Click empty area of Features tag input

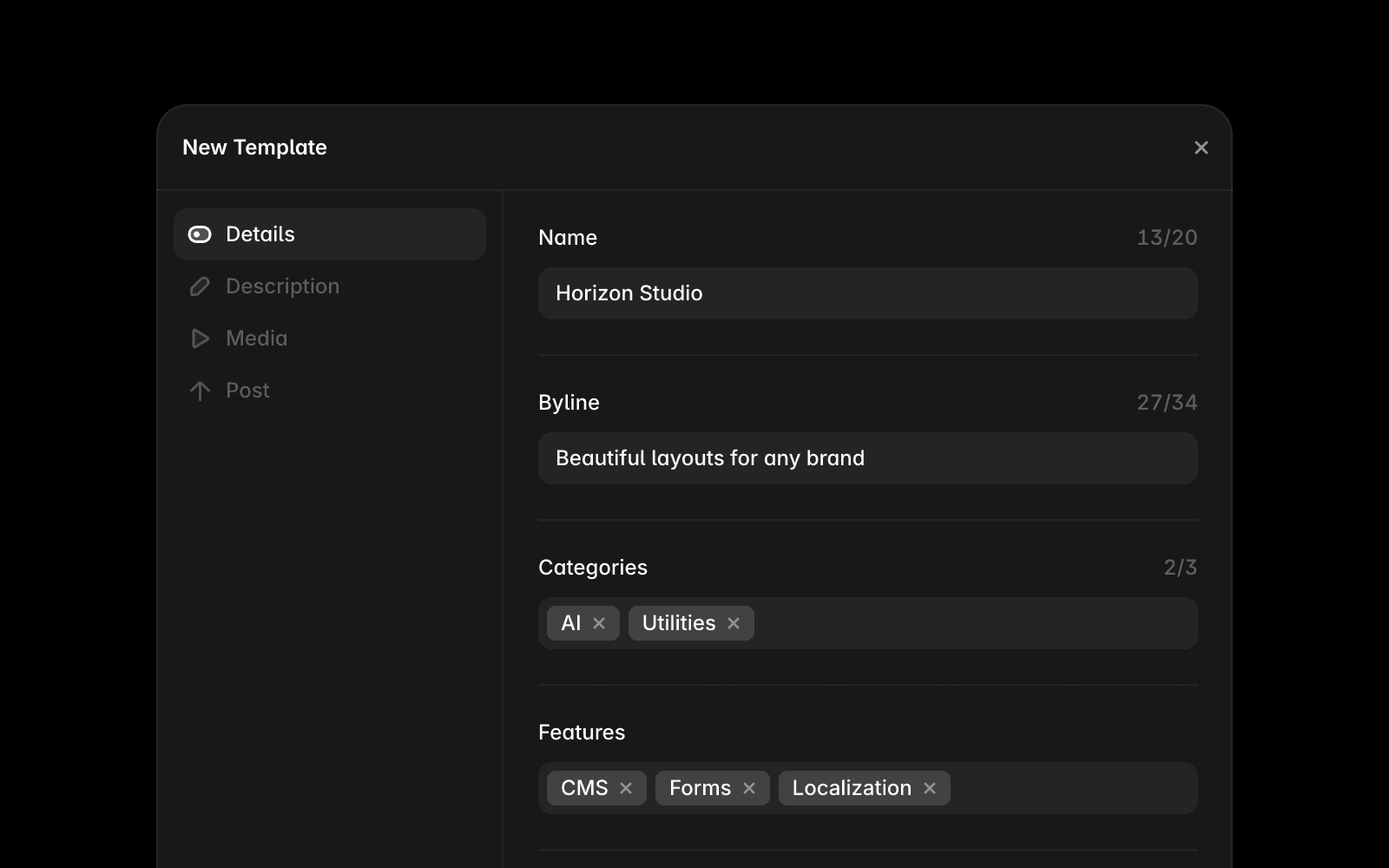pos(1072,788)
